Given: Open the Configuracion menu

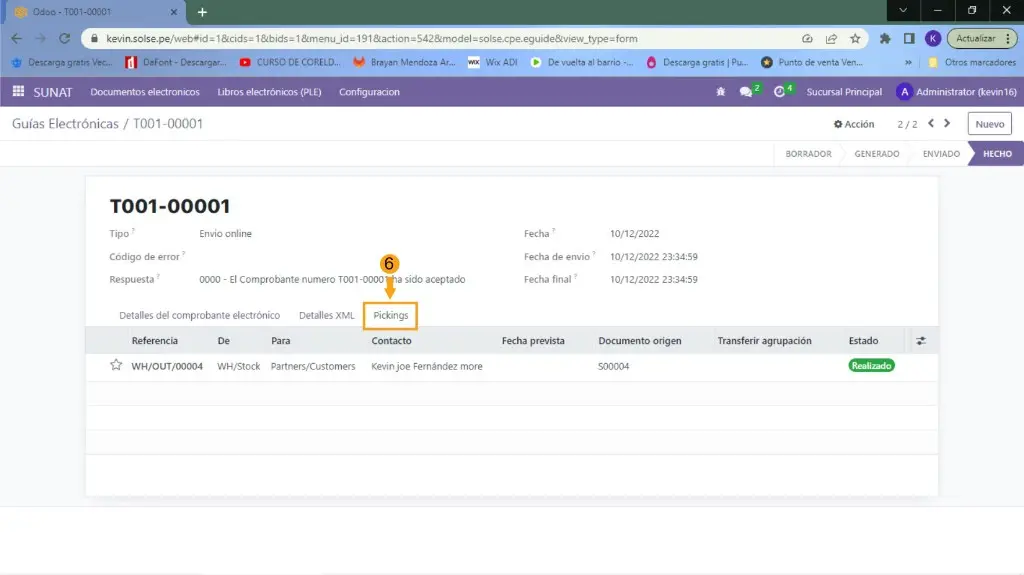Looking at the screenshot, I should (369, 92).
